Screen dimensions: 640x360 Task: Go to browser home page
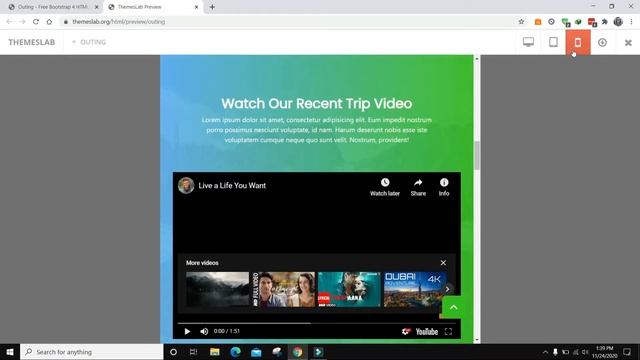click(x=49, y=22)
